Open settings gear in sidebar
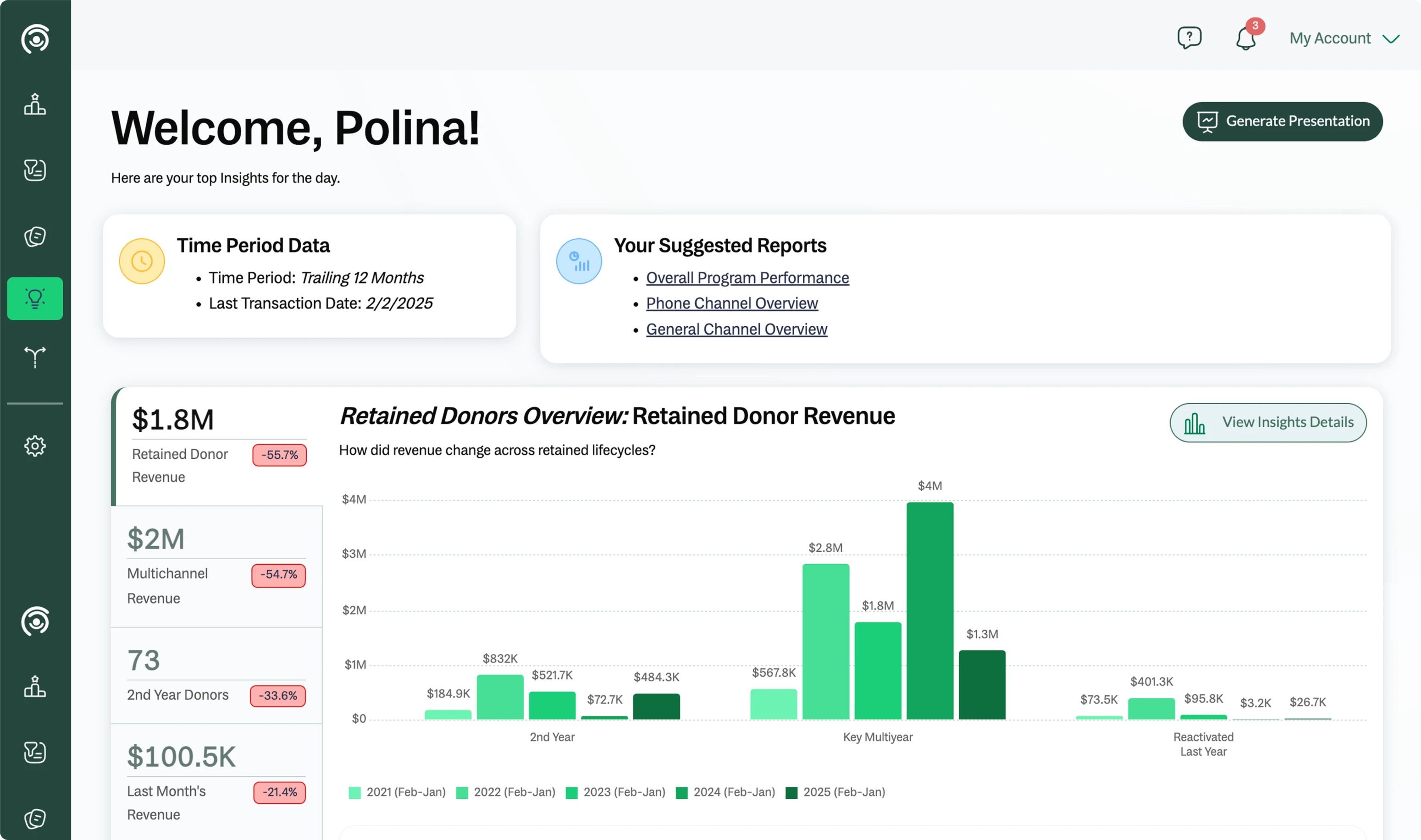This screenshot has width=1421, height=840. 35,446
